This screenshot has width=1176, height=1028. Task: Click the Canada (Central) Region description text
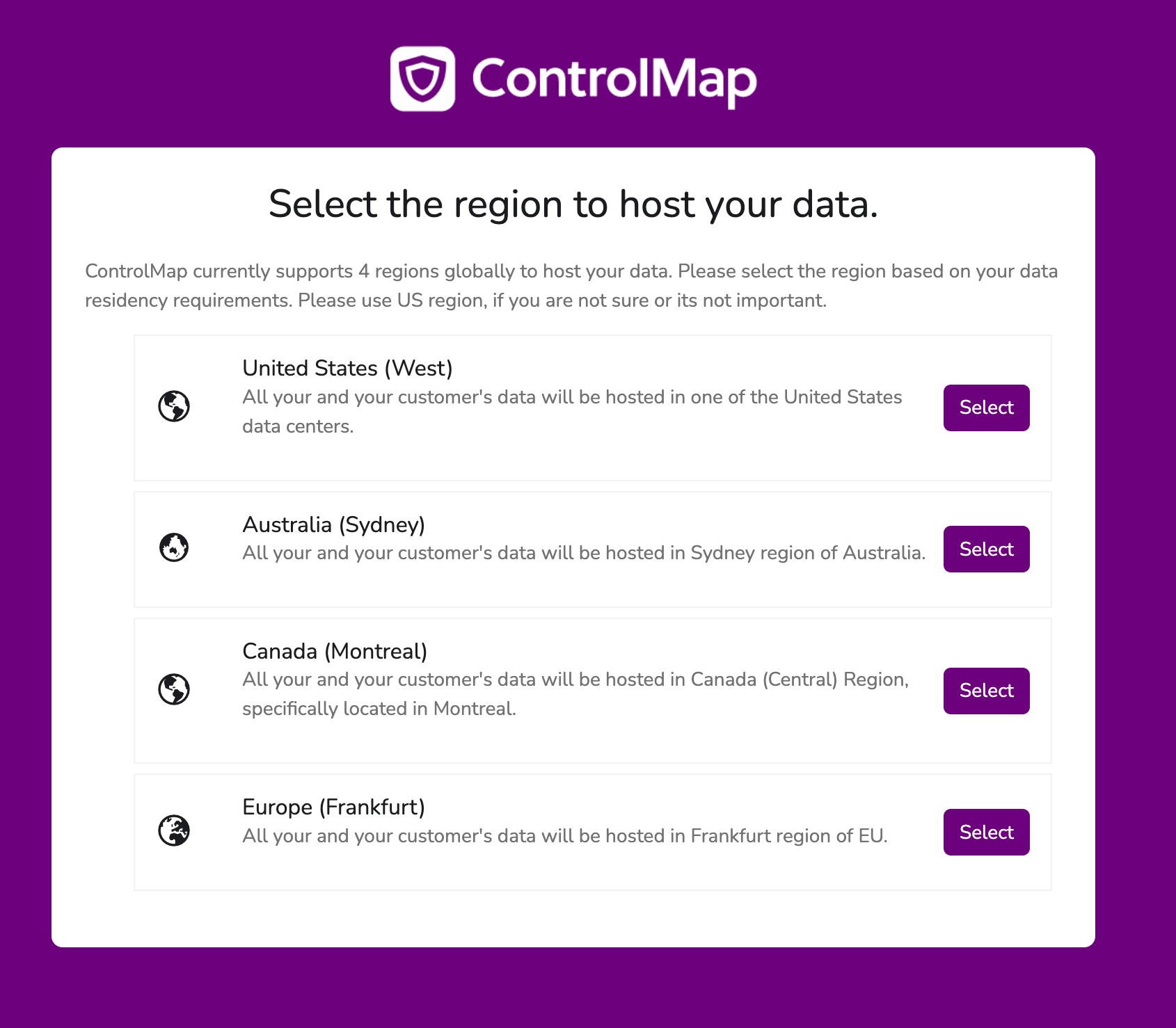(575, 693)
